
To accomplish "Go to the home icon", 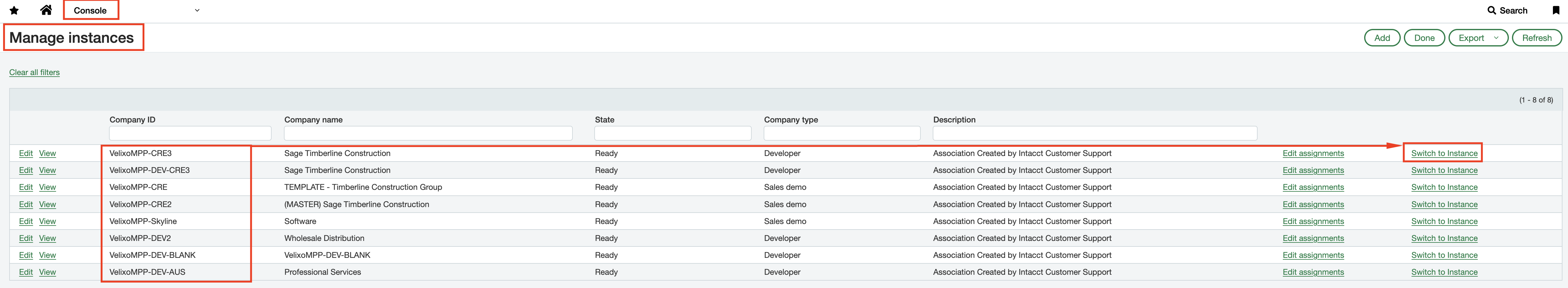I will pyautogui.click(x=46, y=10).
